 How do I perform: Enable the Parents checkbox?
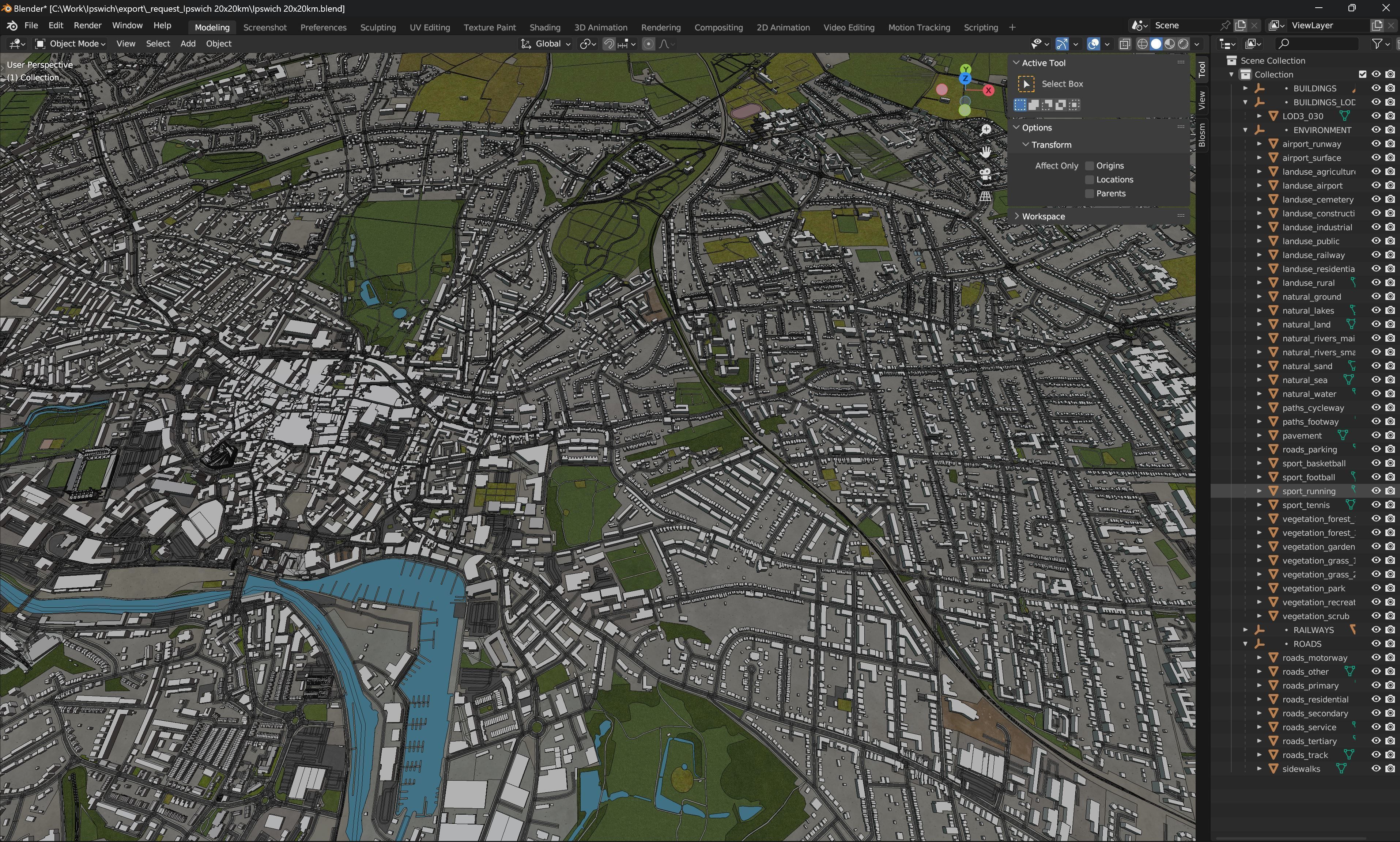[1089, 193]
